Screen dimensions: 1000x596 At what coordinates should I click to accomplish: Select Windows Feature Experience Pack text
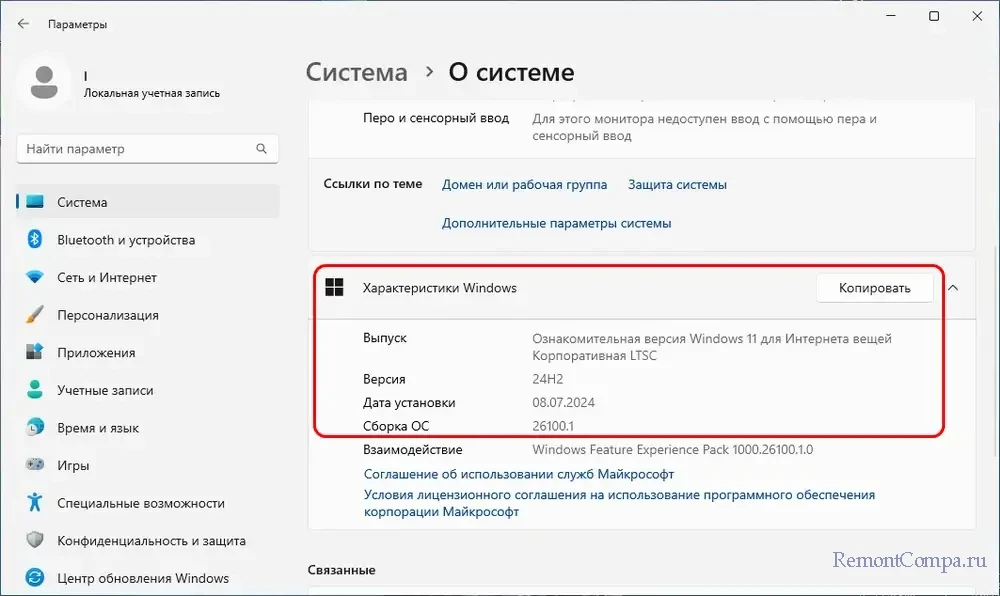tap(673, 449)
